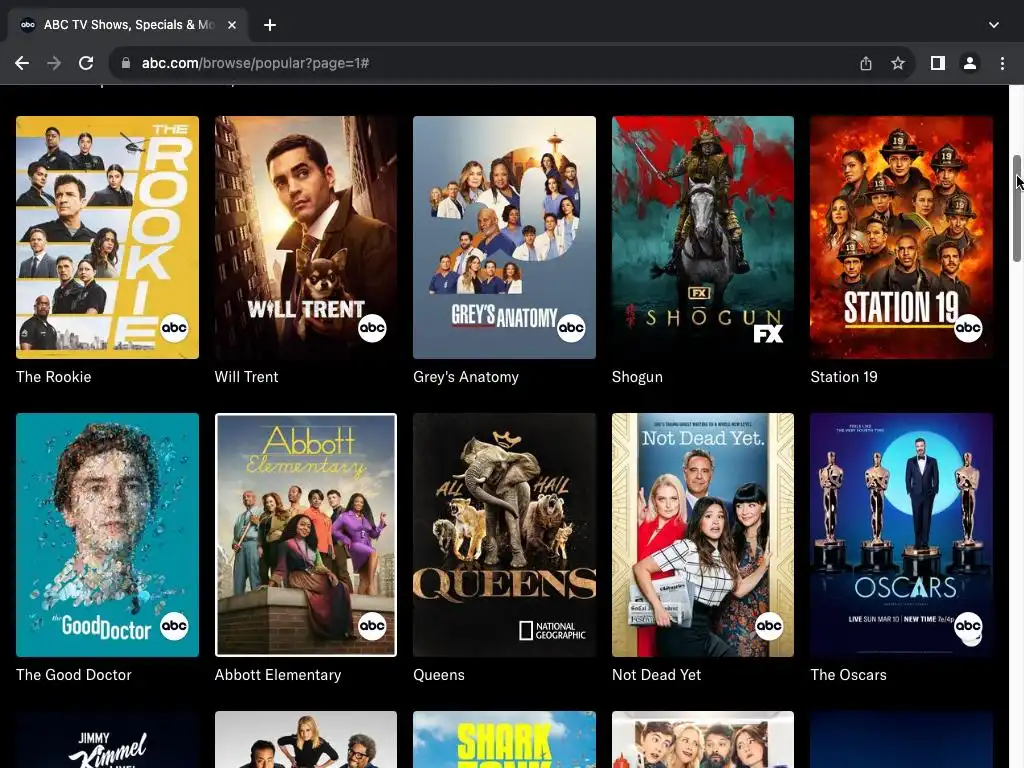Viewport: 1024px width, 768px height.
Task: Open The Rookie poster
Action: pos(107,238)
